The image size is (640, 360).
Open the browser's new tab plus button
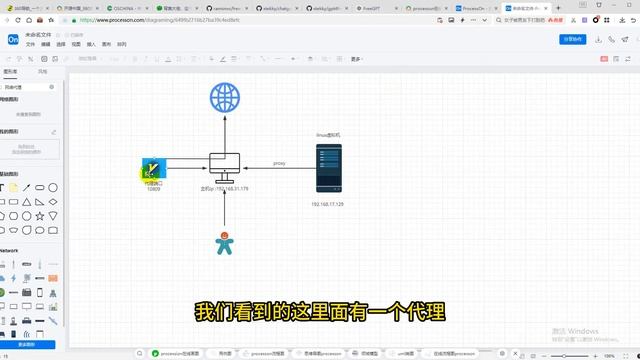pyautogui.click(x=558, y=8)
